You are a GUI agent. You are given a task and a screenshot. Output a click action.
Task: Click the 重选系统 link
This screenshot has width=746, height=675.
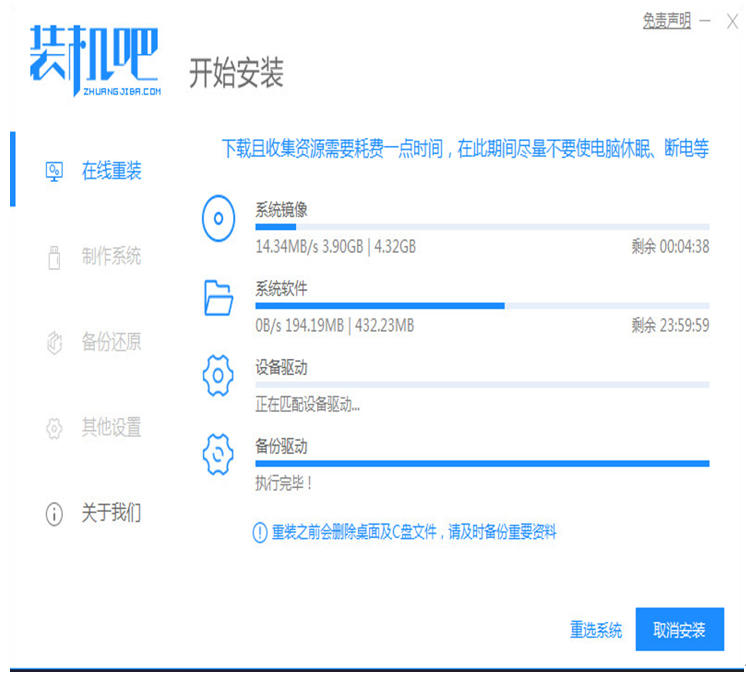tap(596, 630)
